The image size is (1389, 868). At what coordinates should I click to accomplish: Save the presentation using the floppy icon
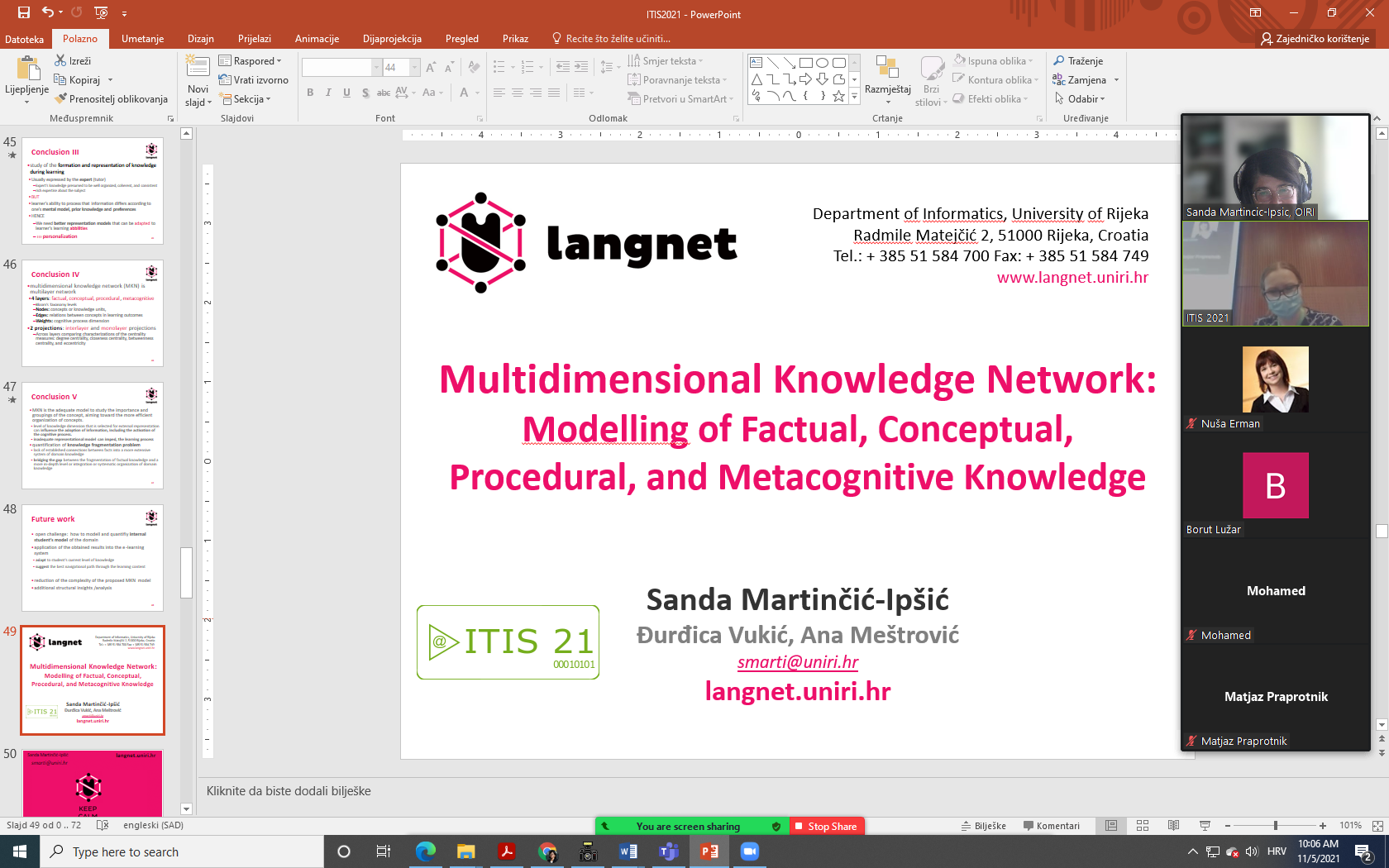click(x=23, y=12)
